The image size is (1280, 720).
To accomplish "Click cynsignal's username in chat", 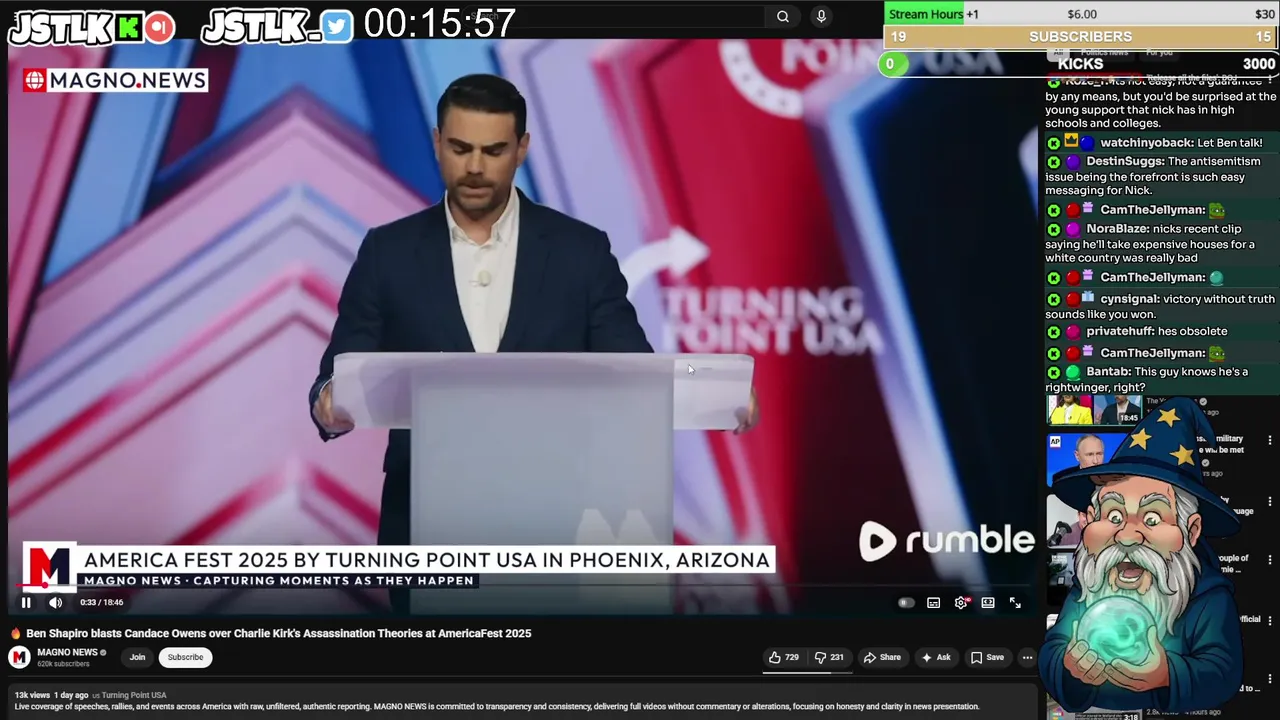I will [x=1130, y=299].
